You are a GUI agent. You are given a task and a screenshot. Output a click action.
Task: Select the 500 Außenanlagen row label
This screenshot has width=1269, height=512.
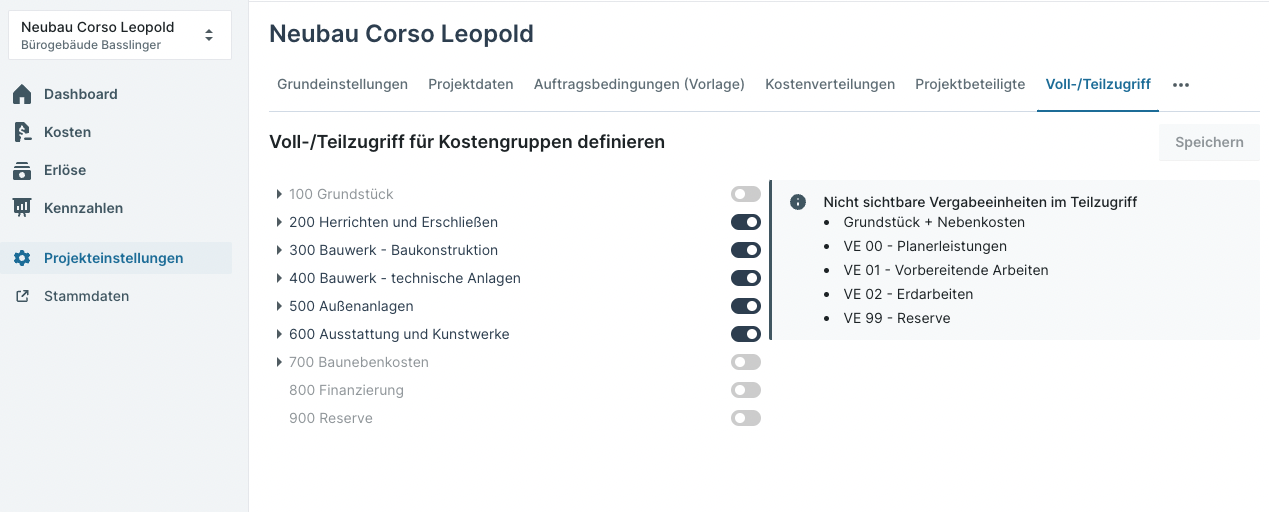coord(351,306)
